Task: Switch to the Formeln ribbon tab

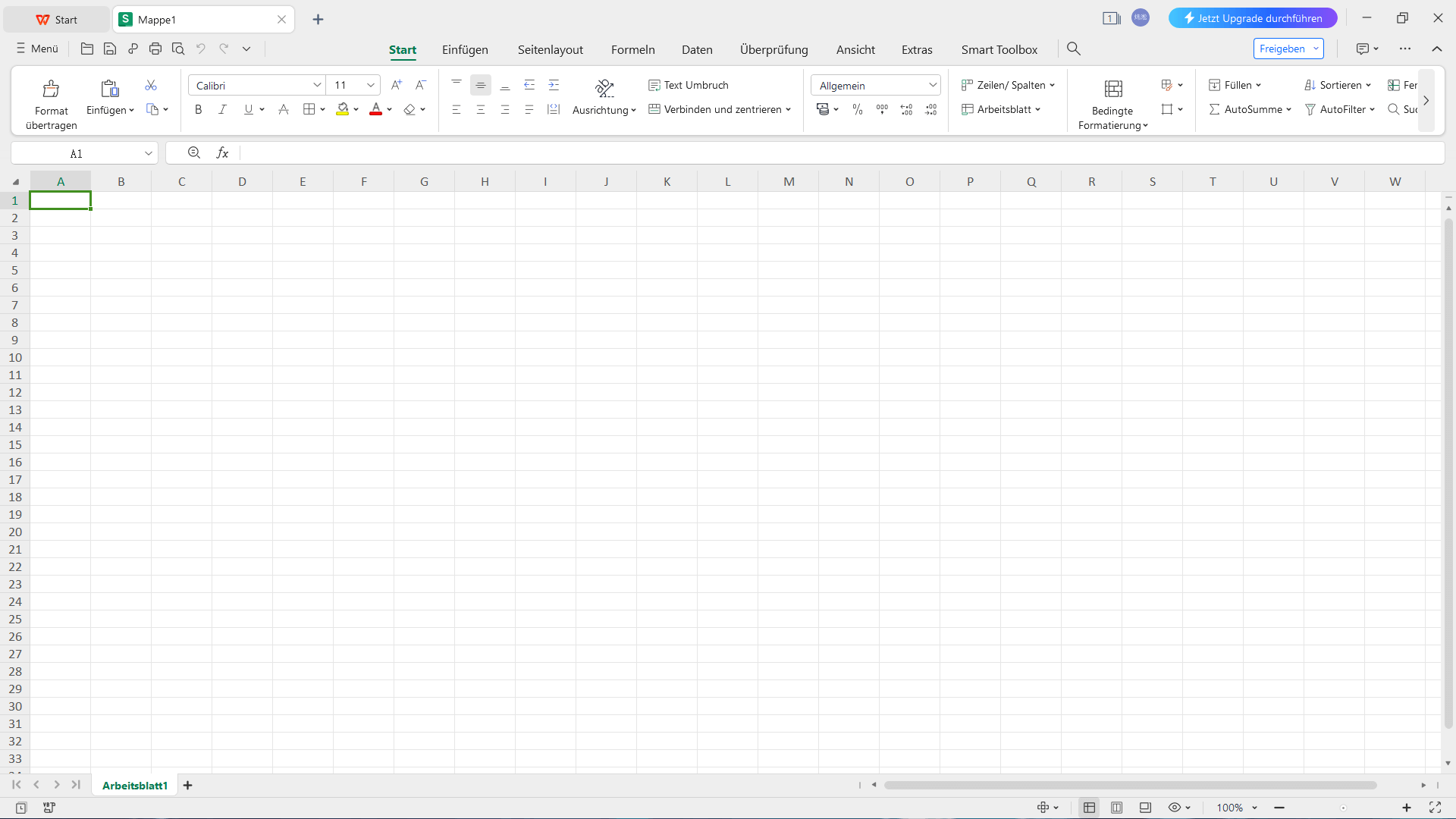Action: (x=632, y=49)
